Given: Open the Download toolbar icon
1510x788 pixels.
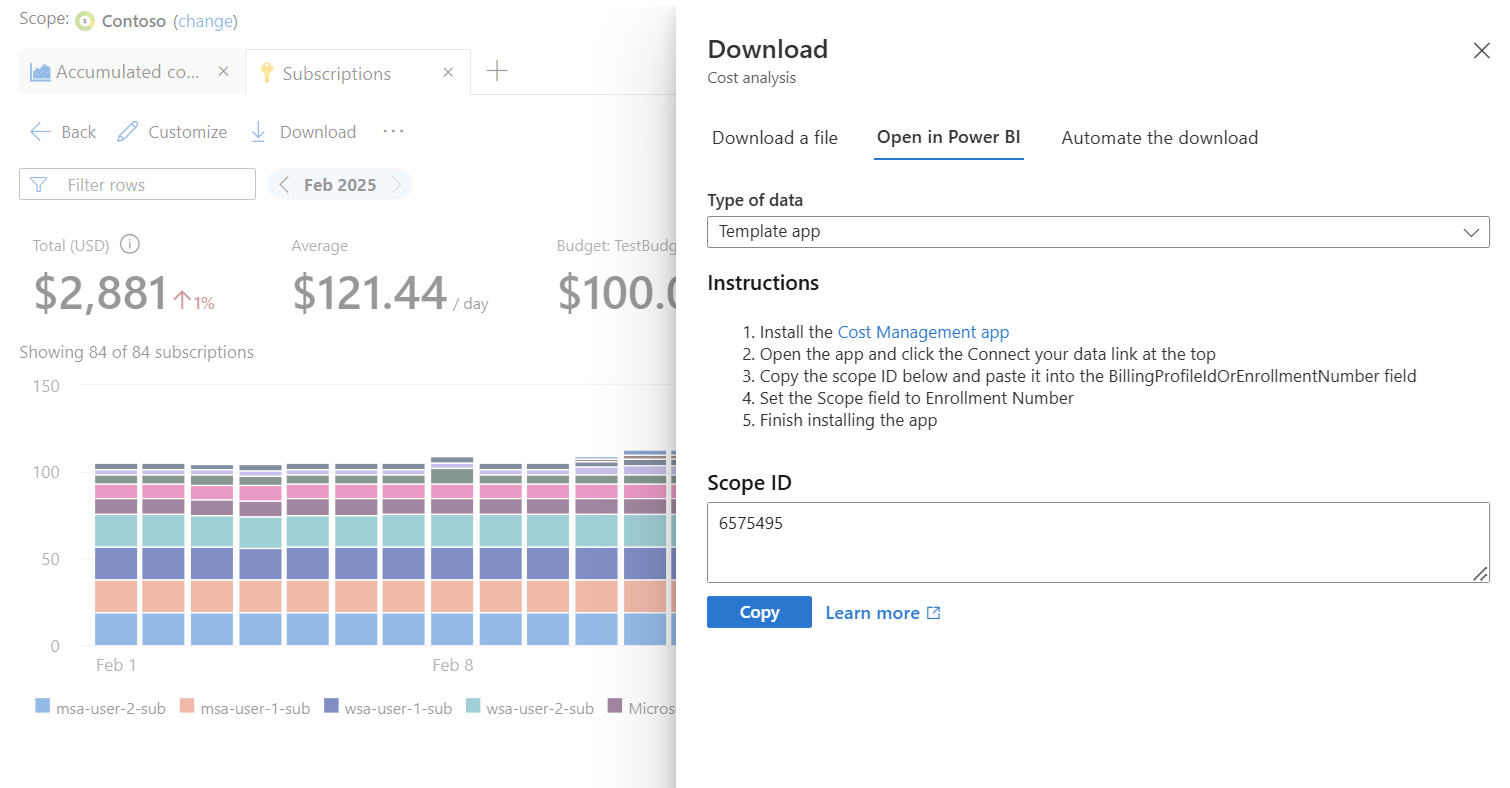Looking at the screenshot, I should click(x=258, y=131).
